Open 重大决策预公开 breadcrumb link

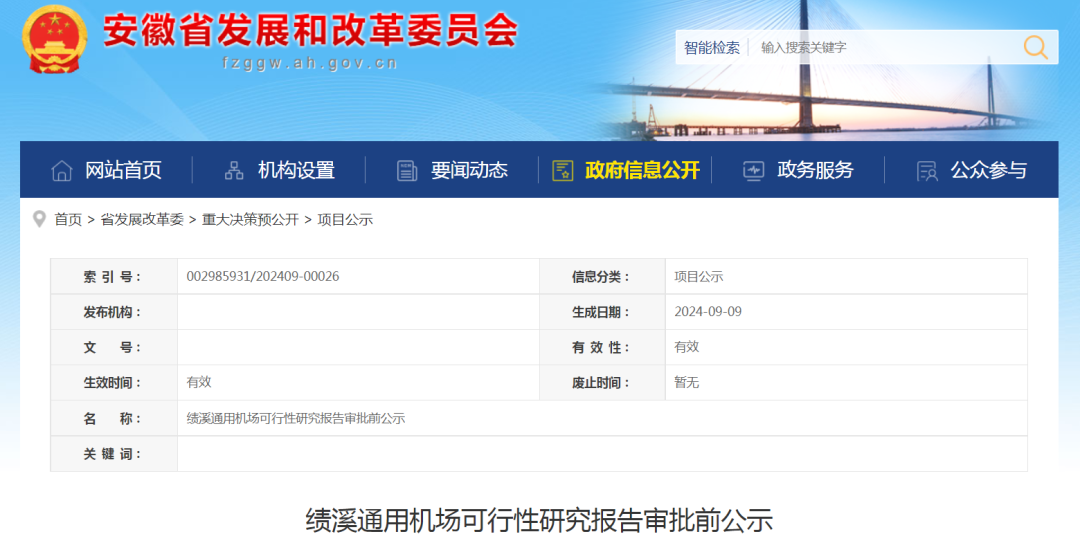(x=250, y=220)
